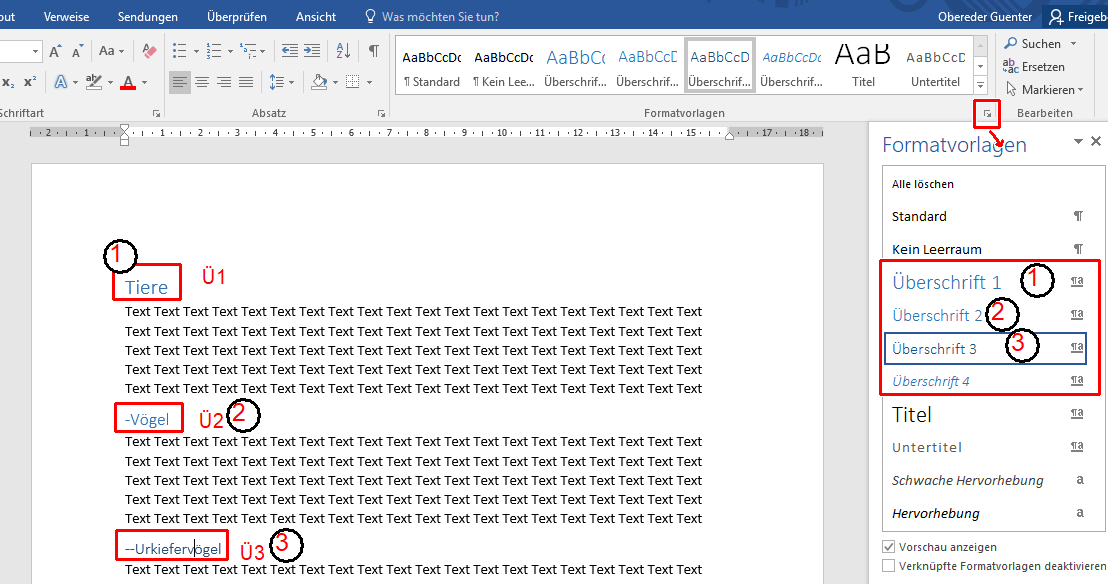Switch to the Sendungen tab
Screen dimensions: 1108x584
[x=148, y=16]
